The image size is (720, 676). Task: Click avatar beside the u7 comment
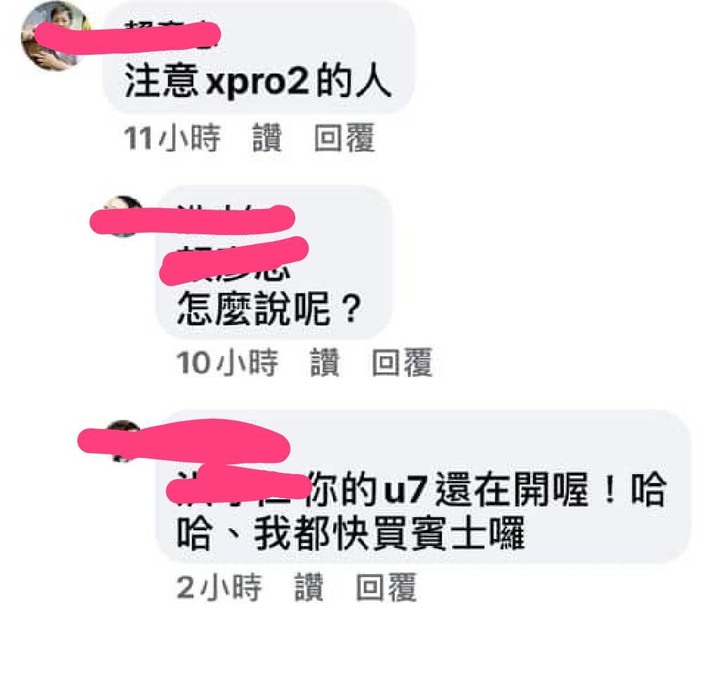click(121, 442)
